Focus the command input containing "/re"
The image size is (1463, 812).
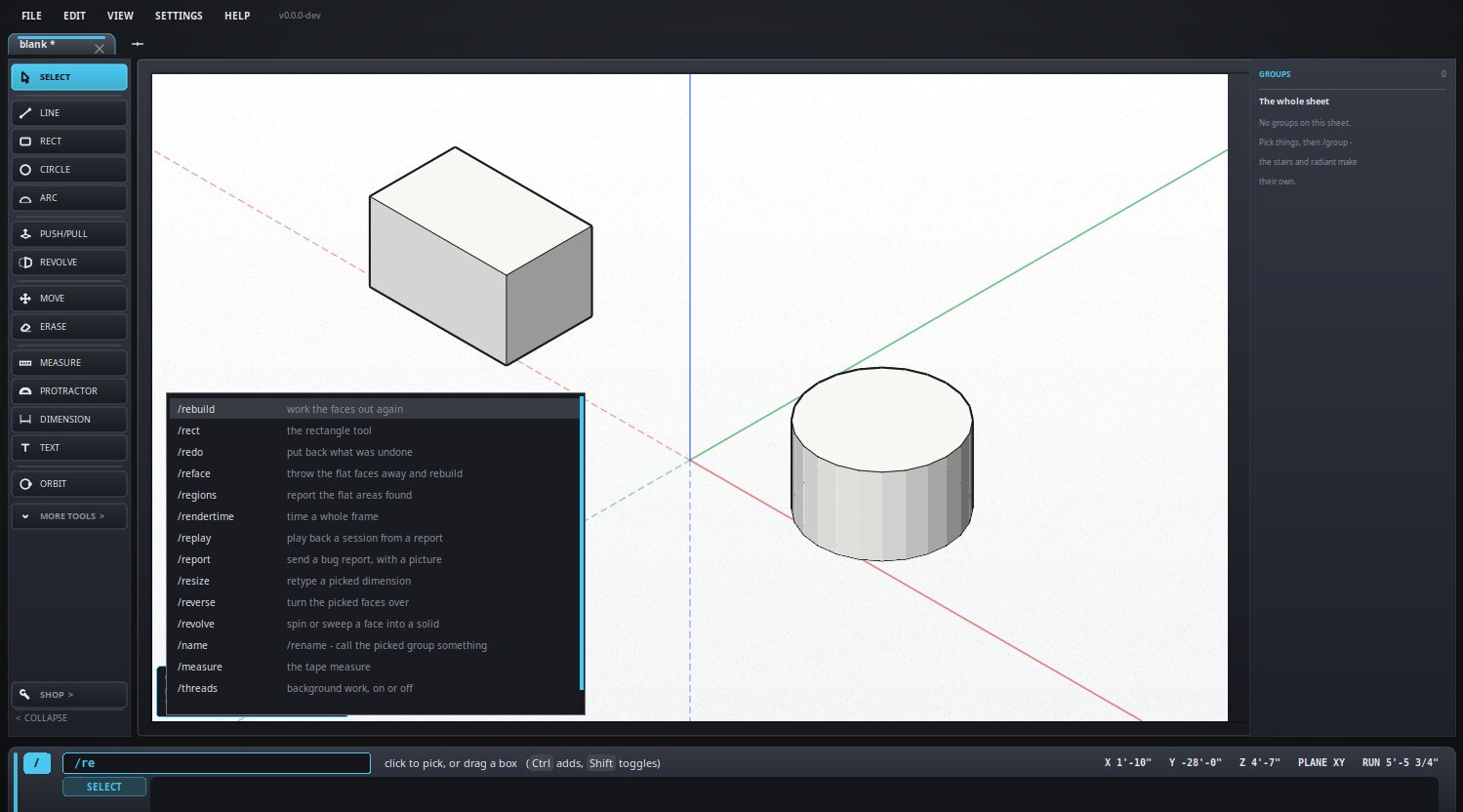217,763
